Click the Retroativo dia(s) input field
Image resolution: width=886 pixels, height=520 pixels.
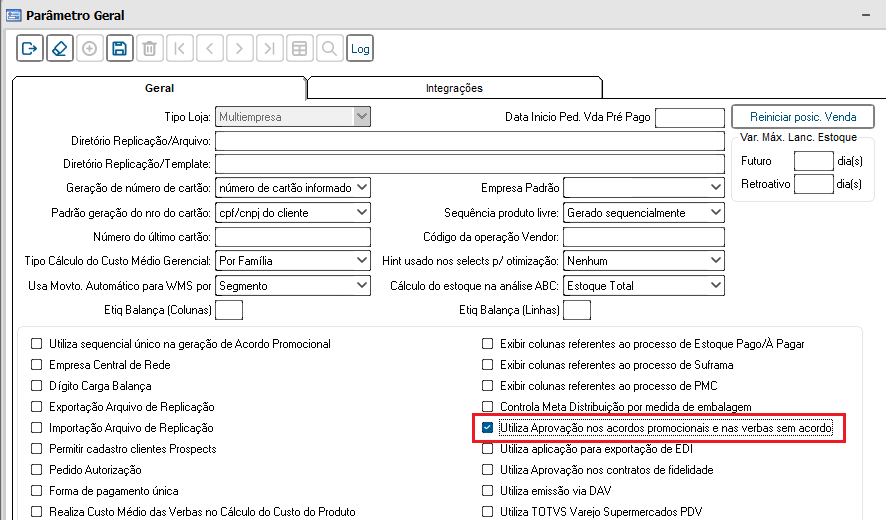tap(813, 184)
